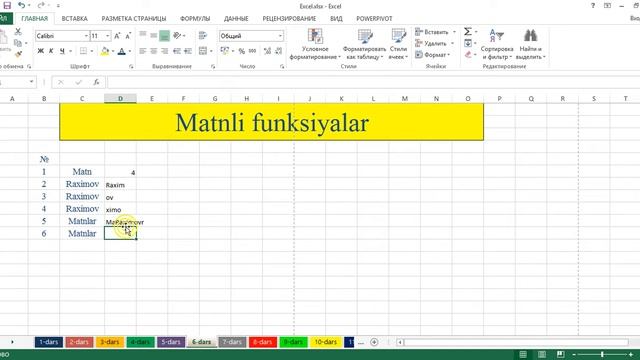Switch to РЕЦЕНЗИРОВАНИЕ tab

(289, 19)
